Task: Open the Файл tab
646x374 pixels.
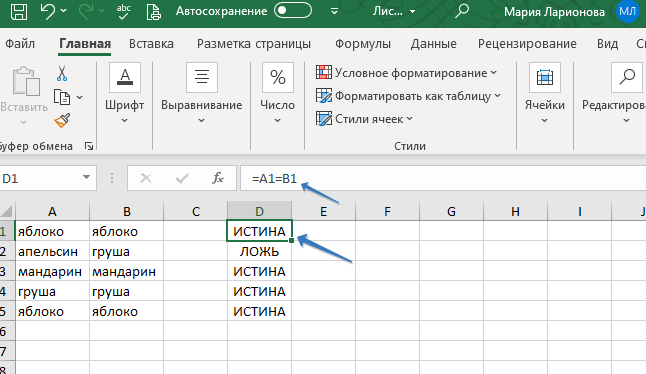Action: [x=20, y=44]
